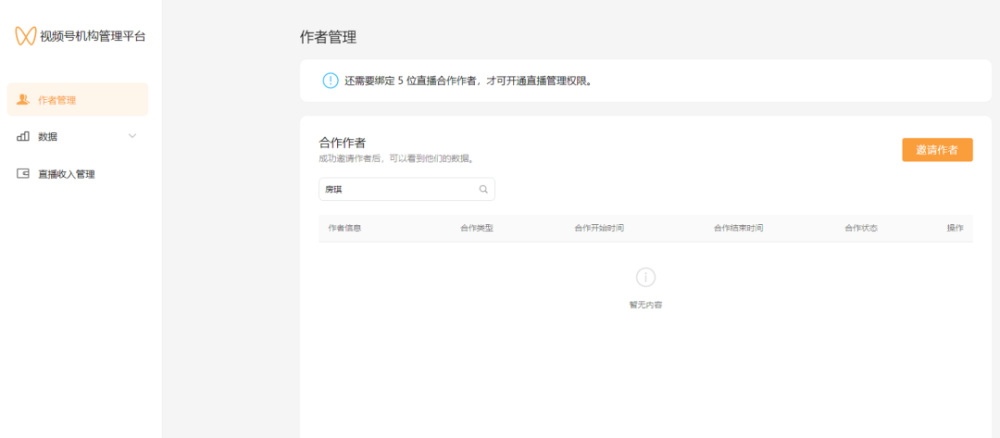This screenshot has height=438, width=1000.
Task: Open 直播收入管理 menu item
Action: click(78, 173)
